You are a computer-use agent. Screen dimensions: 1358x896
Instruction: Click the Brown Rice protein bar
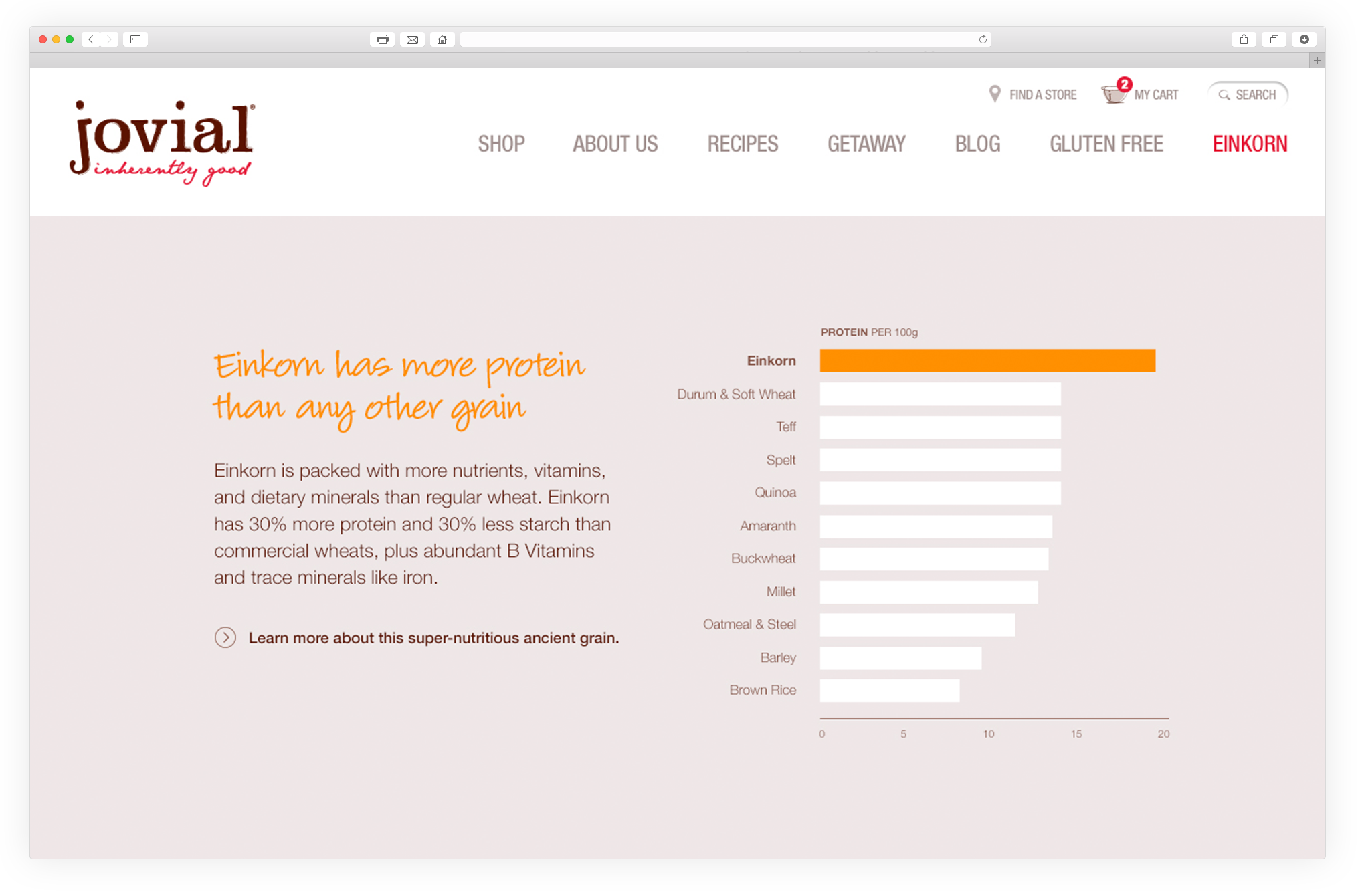pos(890,691)
